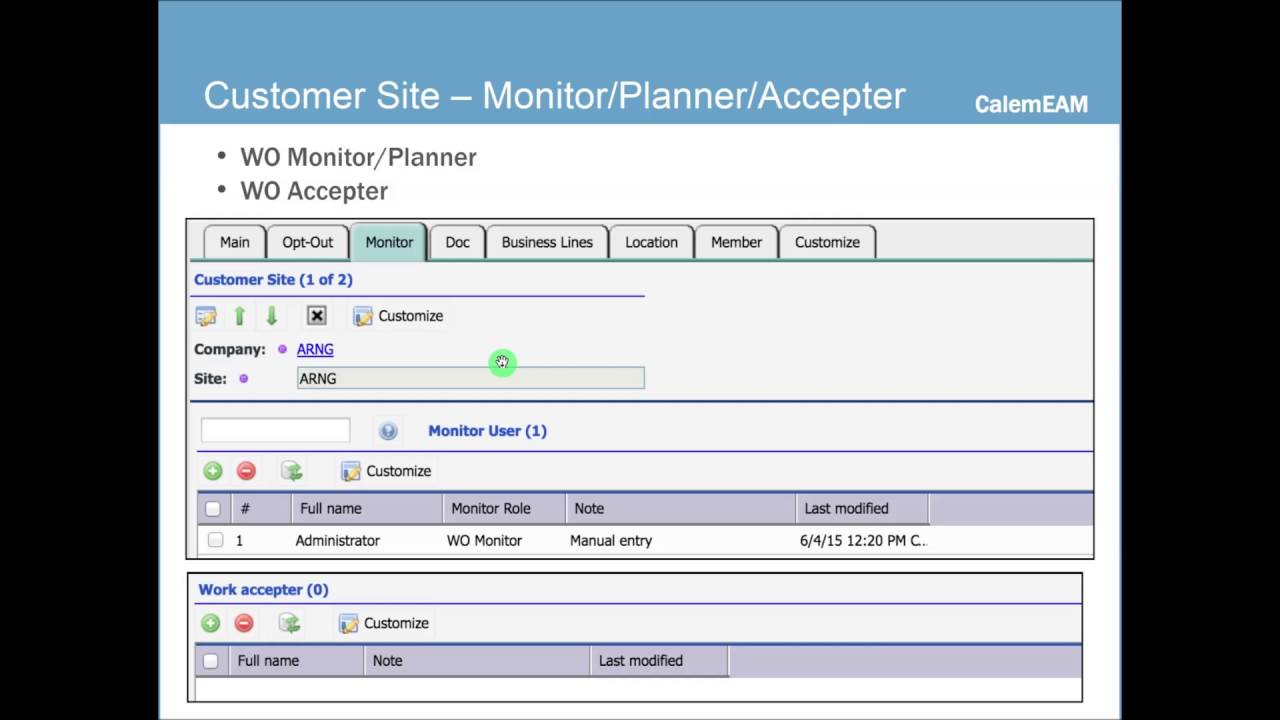Check the box for the Administrator row
This screenshot has height=720, width=1280.
click(216, 540)
